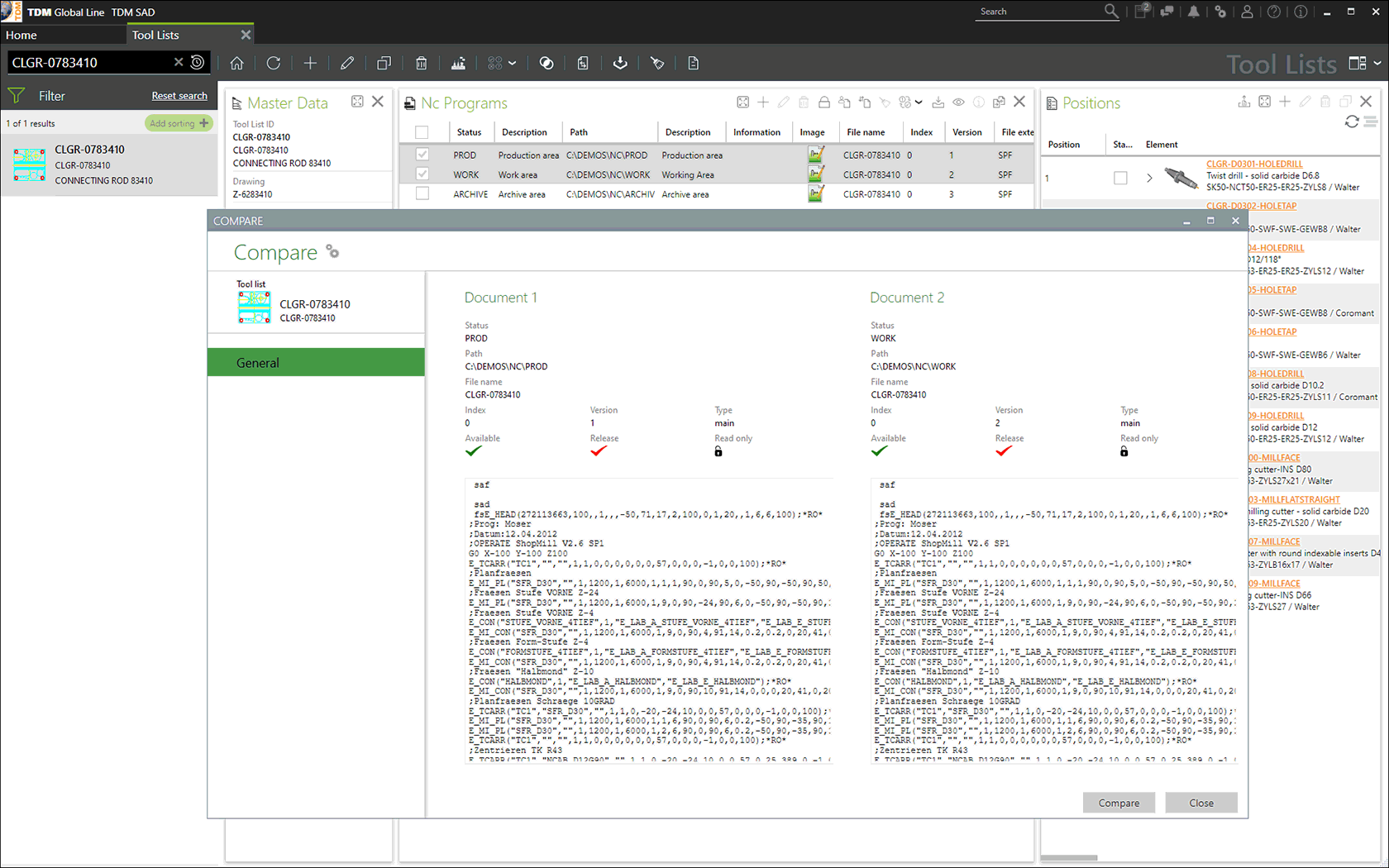The height and width of the screenshot is (868, 1389).
Task: Click the eye preview icon in Nc Programs
Action: tap(958, 103)
